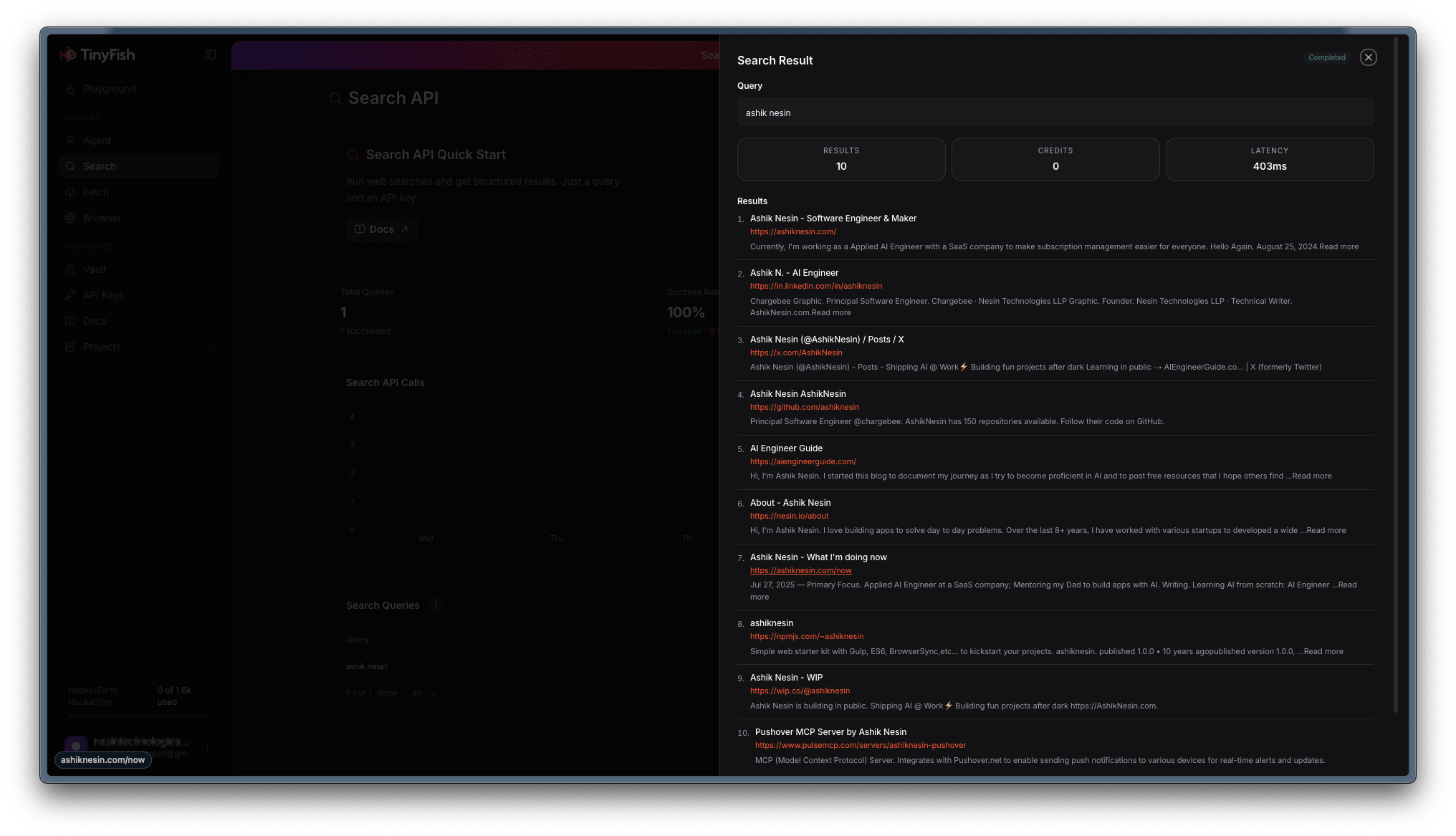Open the Show 50 rows dropdown

(x=426, y=693)
